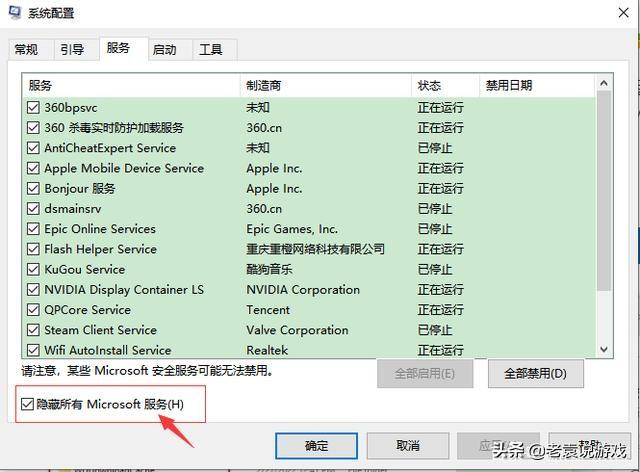Uncheck the 360bpsvc service checkbox
640x472 pixels.
(33, 108)
